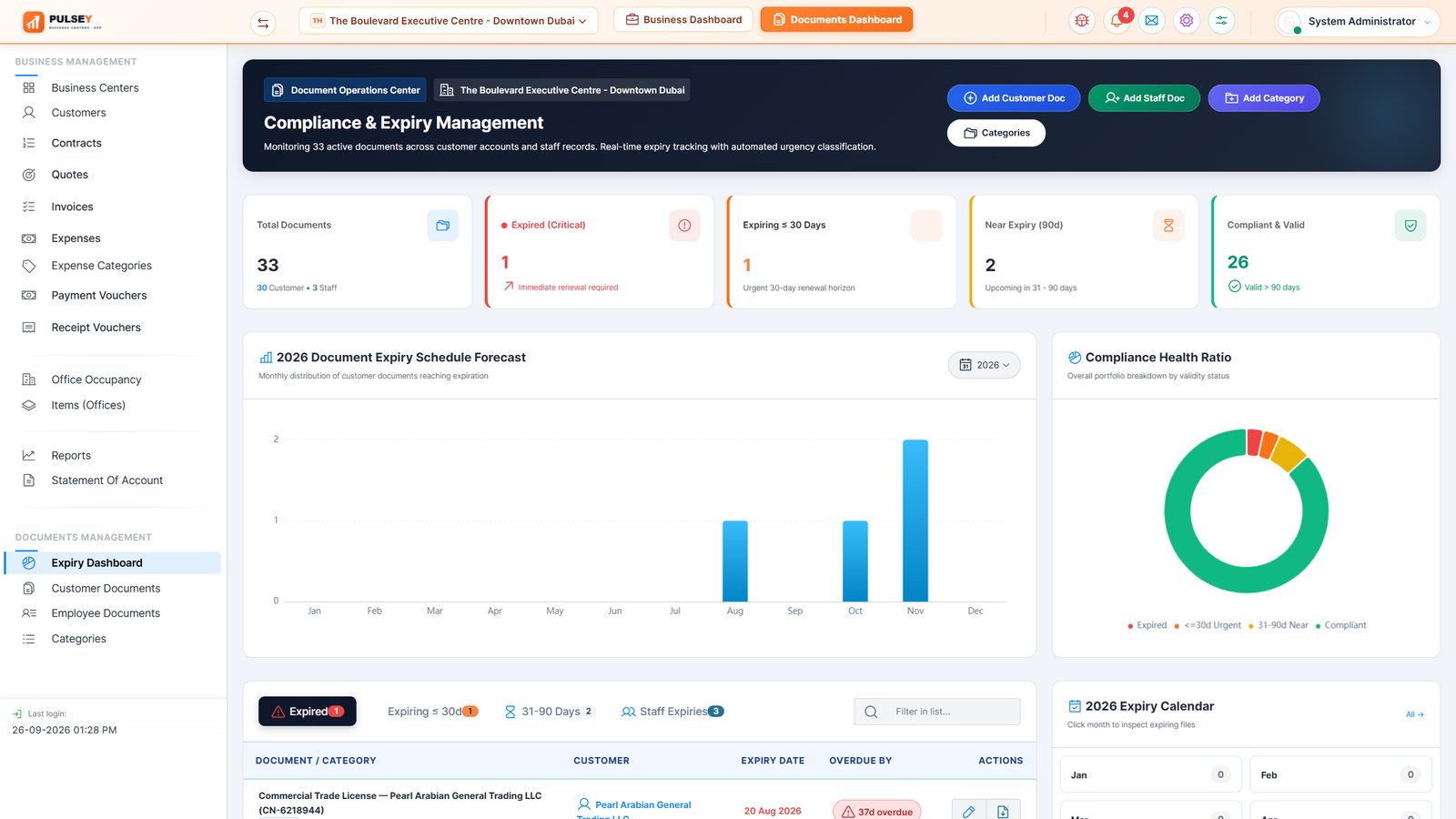Open the business centre selector dropdown
1456x819 pixels.
click(x=448, y=21)
